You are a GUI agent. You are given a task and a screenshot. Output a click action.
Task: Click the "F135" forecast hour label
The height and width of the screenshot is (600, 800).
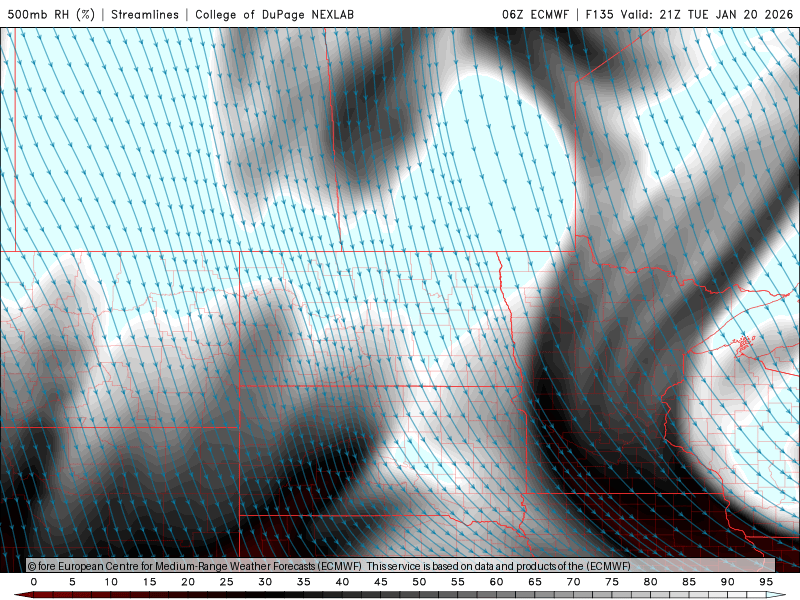pos(599,14)
